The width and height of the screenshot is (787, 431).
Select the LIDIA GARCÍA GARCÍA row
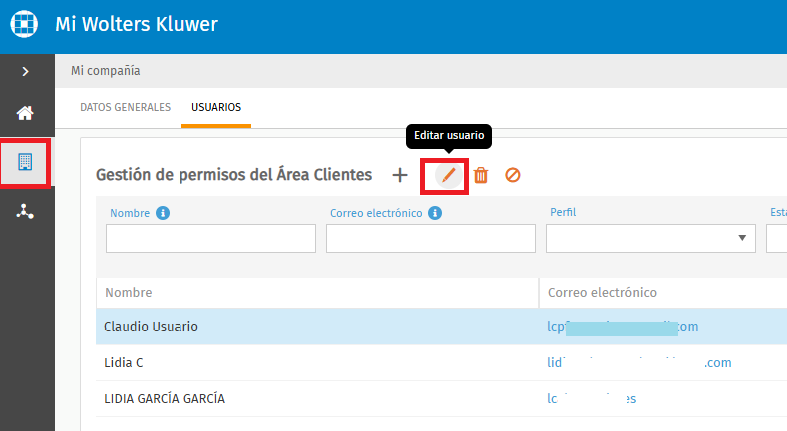click(442, 399)
